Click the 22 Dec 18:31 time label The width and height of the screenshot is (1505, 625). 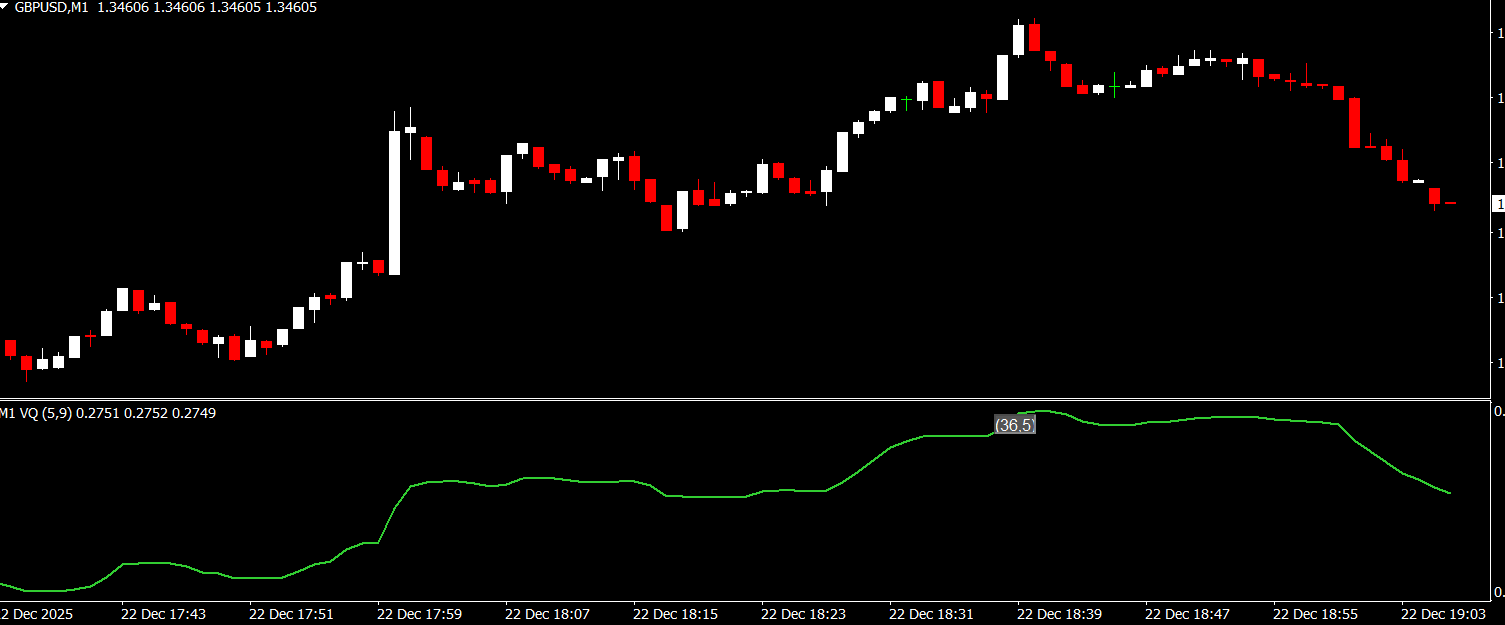pyautogui.click(x=931, y=613)
